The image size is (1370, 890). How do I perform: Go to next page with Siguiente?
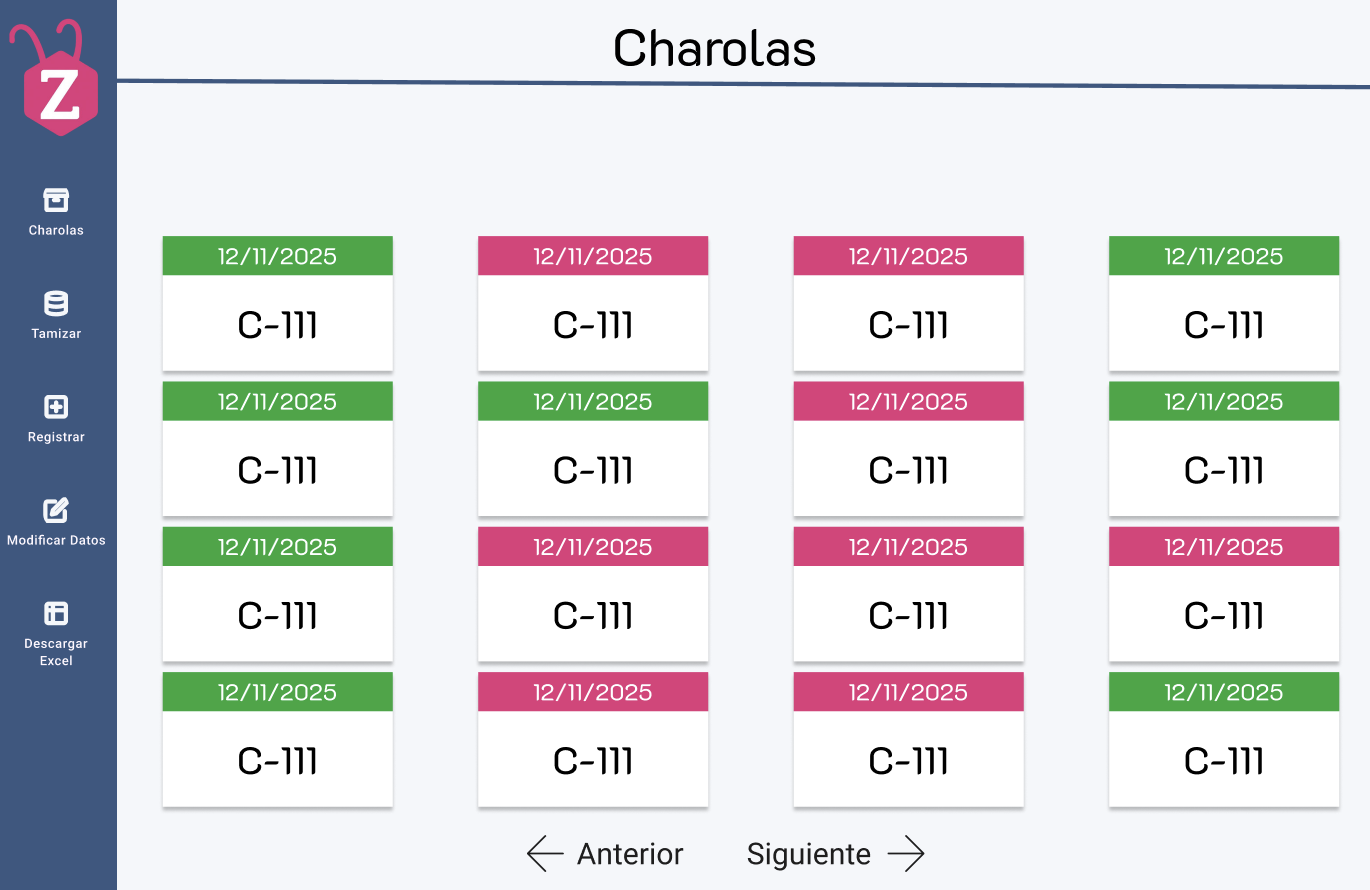(x=809, y=854)
